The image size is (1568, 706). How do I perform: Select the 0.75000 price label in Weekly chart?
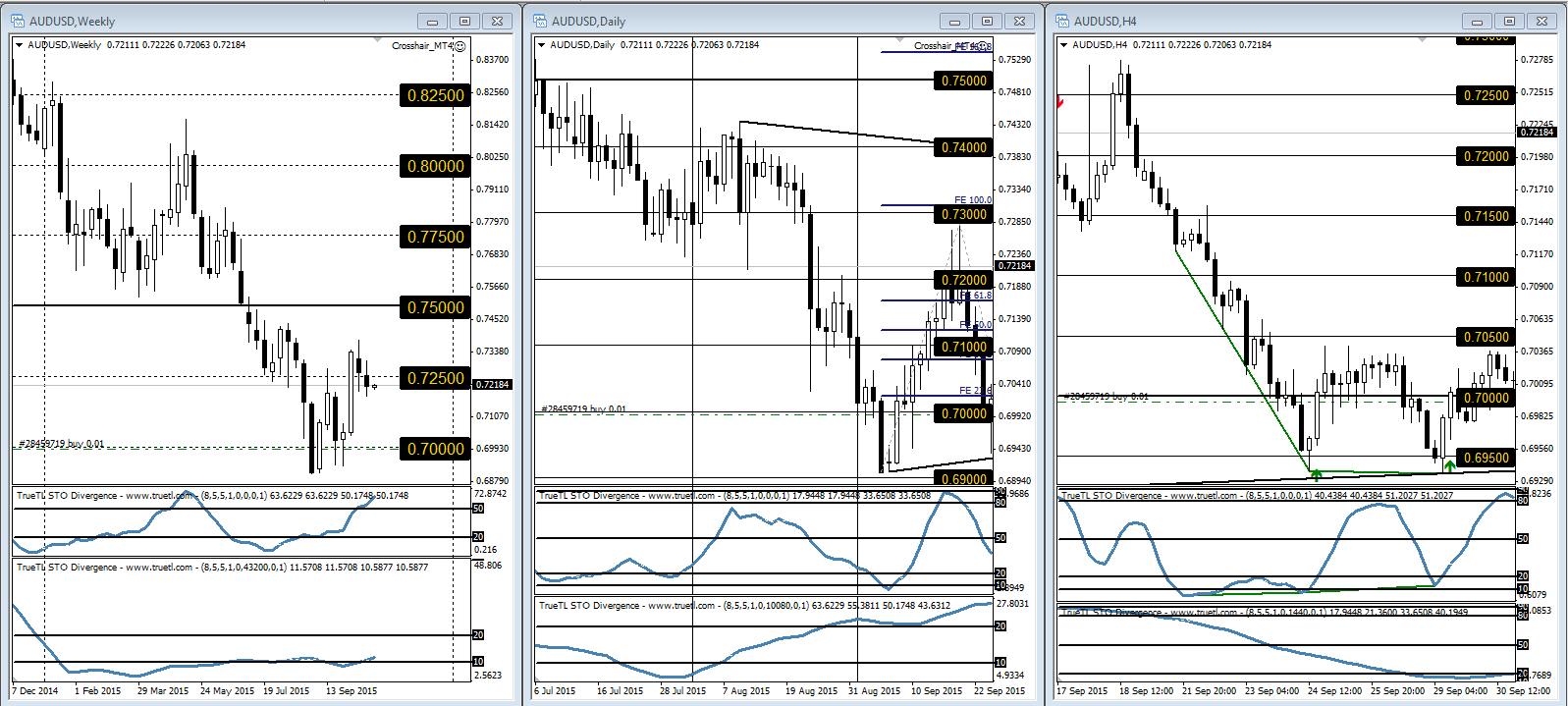[x=436, y=307]
